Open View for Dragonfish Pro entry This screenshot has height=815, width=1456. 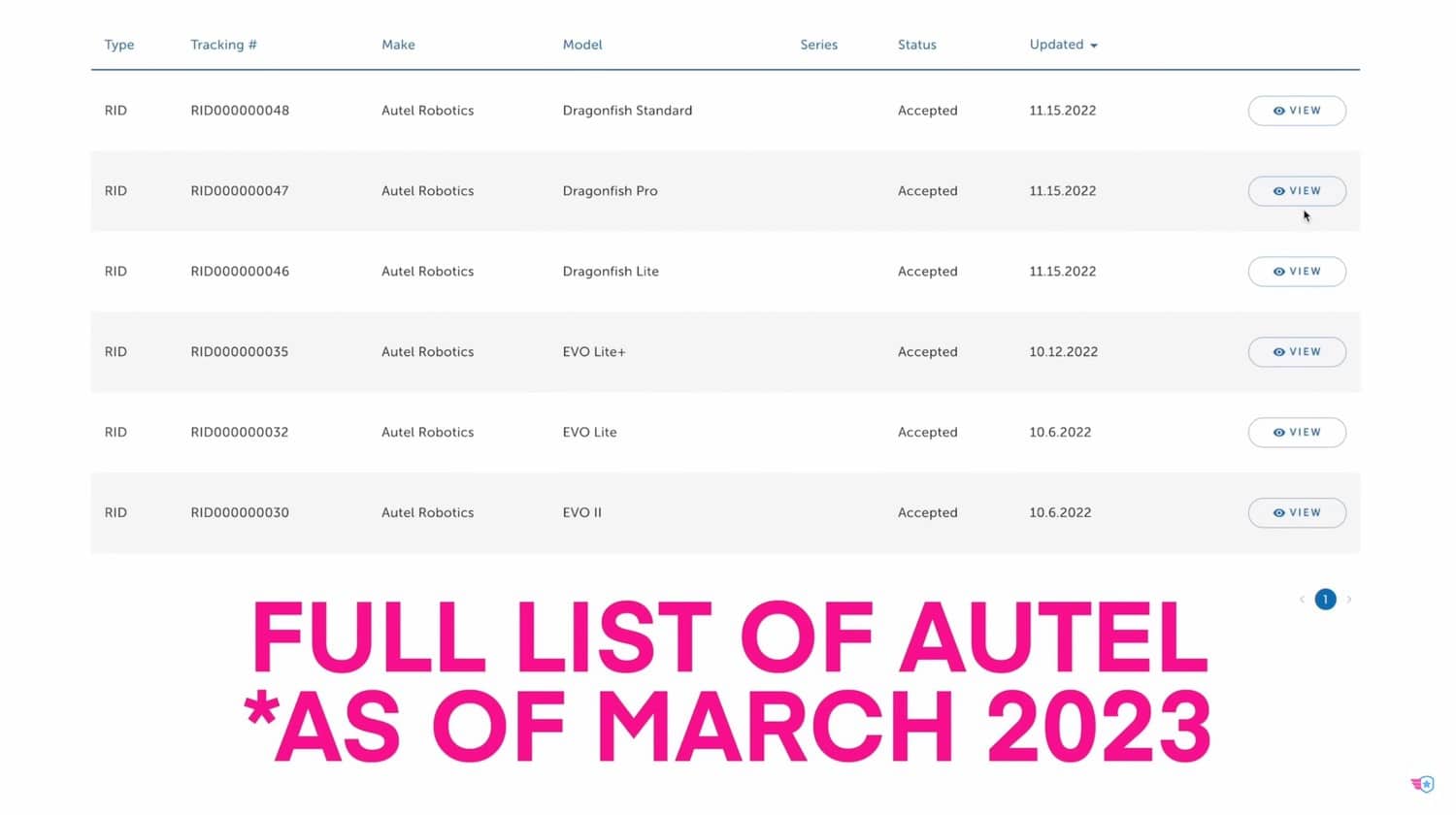(1296, 191)
